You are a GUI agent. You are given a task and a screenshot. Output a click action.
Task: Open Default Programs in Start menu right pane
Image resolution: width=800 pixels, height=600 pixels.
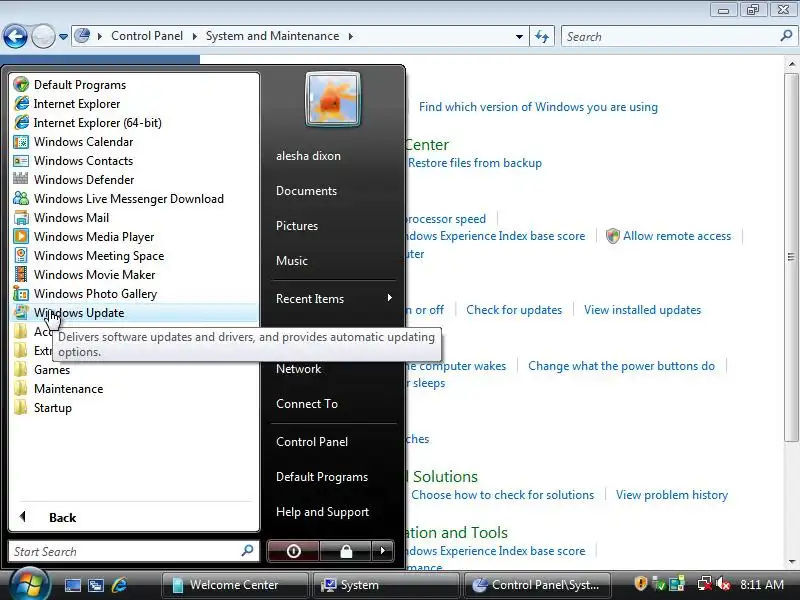(322, 477)
